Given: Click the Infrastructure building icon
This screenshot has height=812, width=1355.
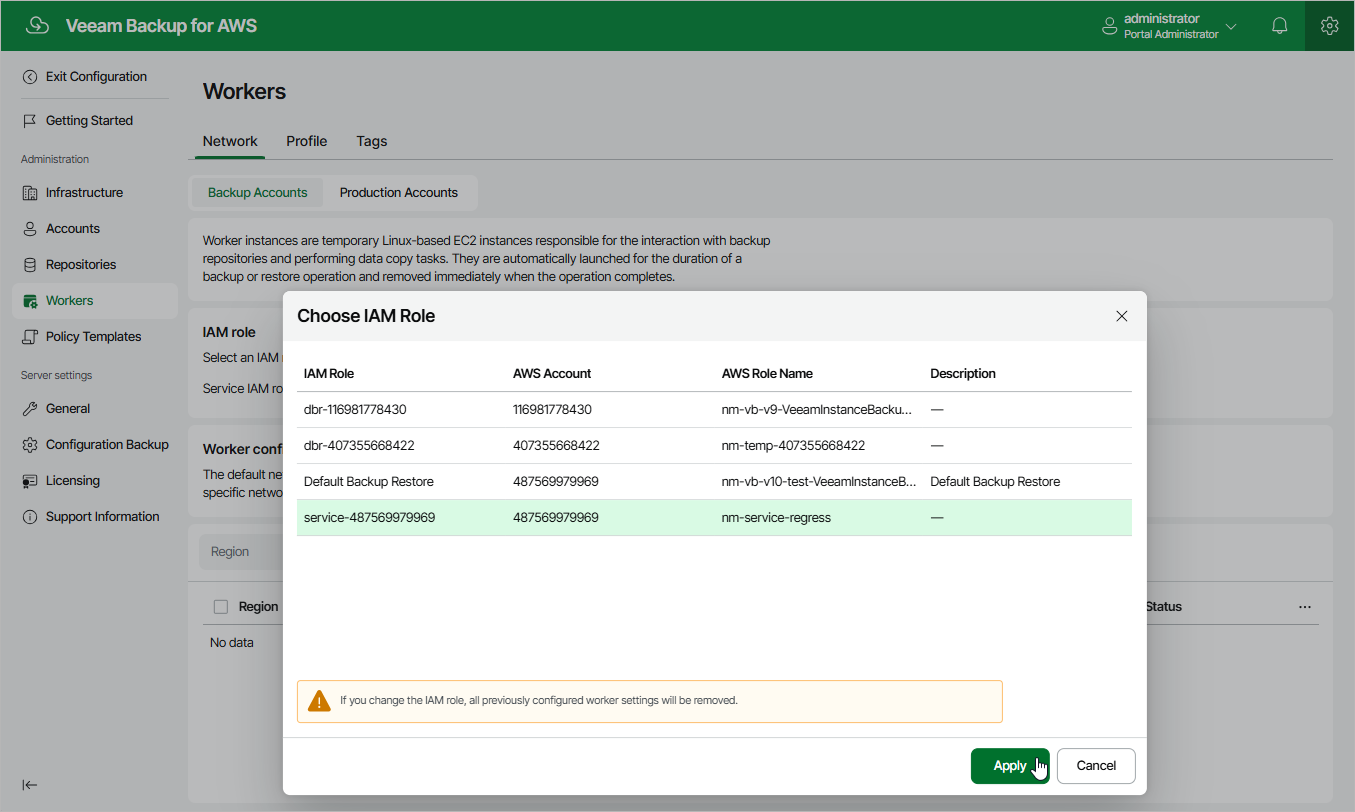Looking at the screenshot, I should coord(30,193).
